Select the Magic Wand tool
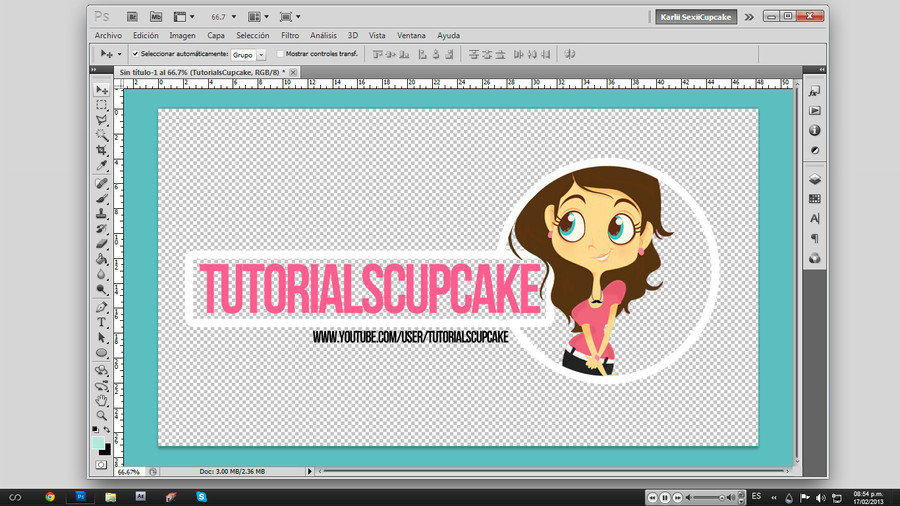The height and width of the screenshot is (506, 900). coord(102,135)
